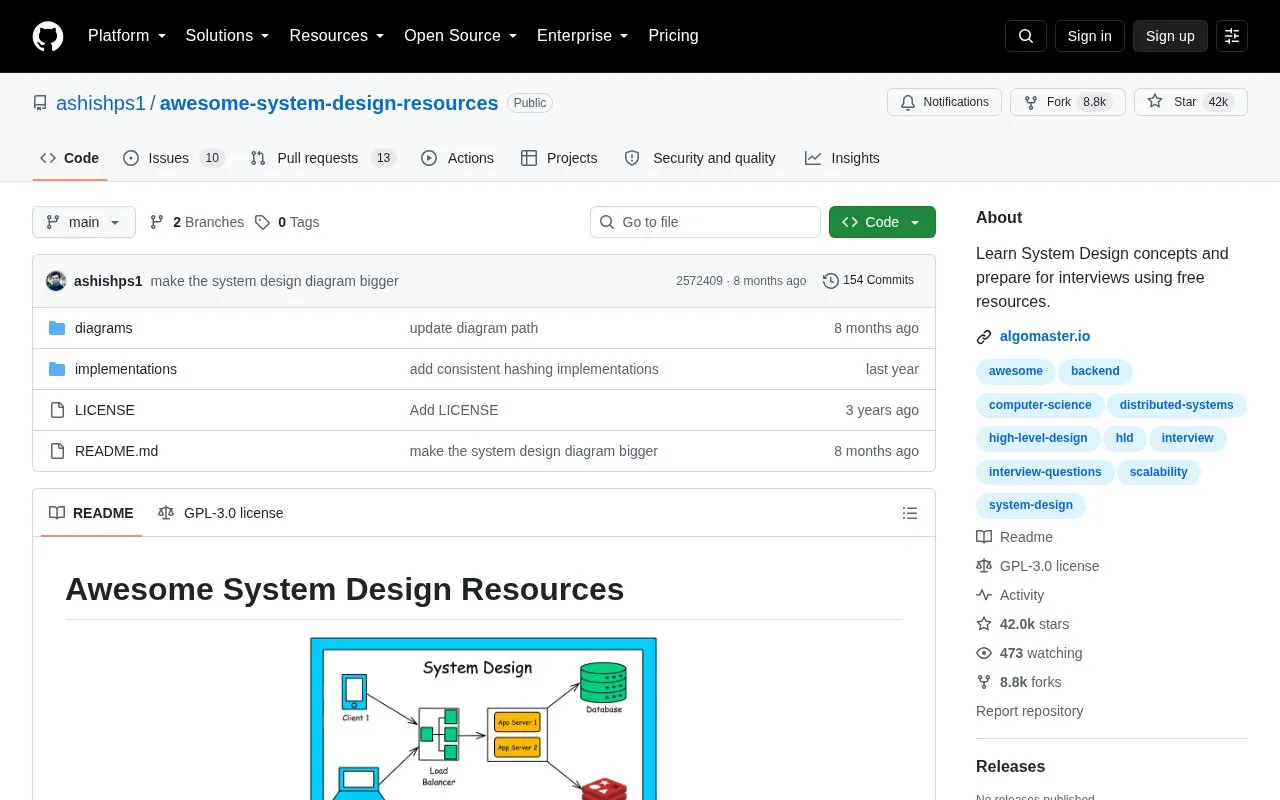
Task: Click the branch icon beside 2 Branches
Action: pyautogui.click(x=157, y=222)
